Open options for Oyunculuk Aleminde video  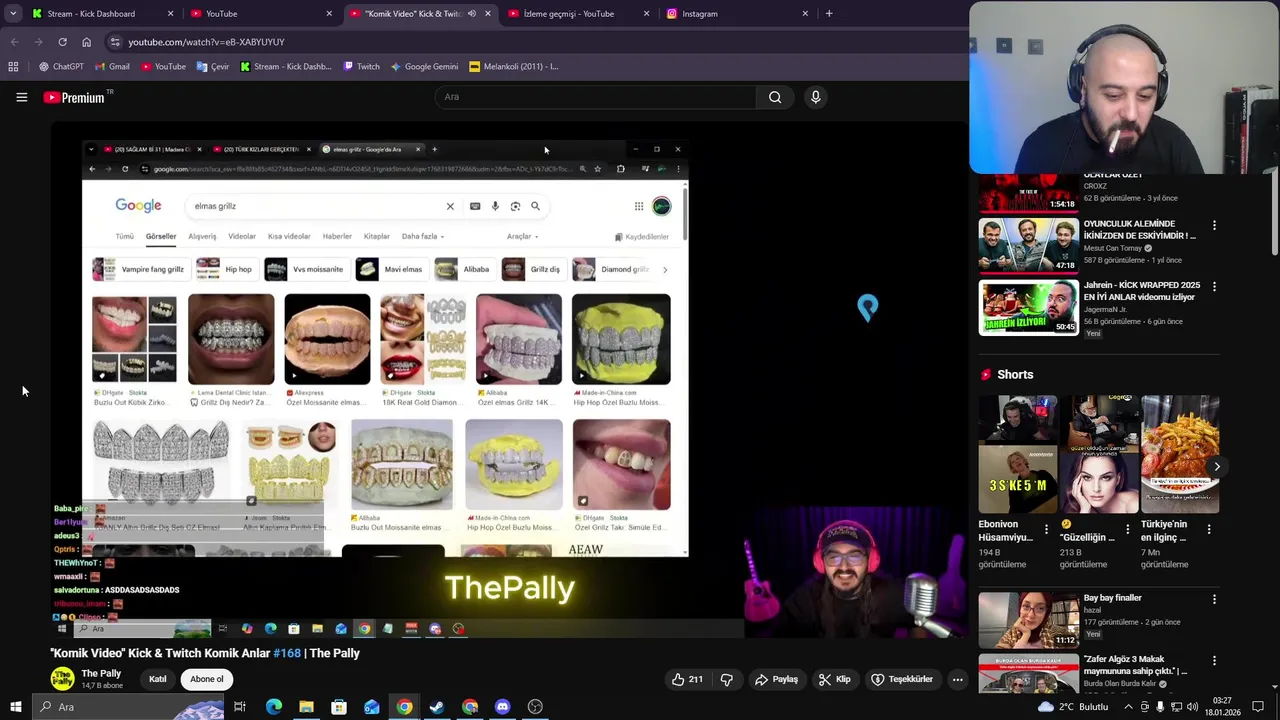[x=1214, y=225]
